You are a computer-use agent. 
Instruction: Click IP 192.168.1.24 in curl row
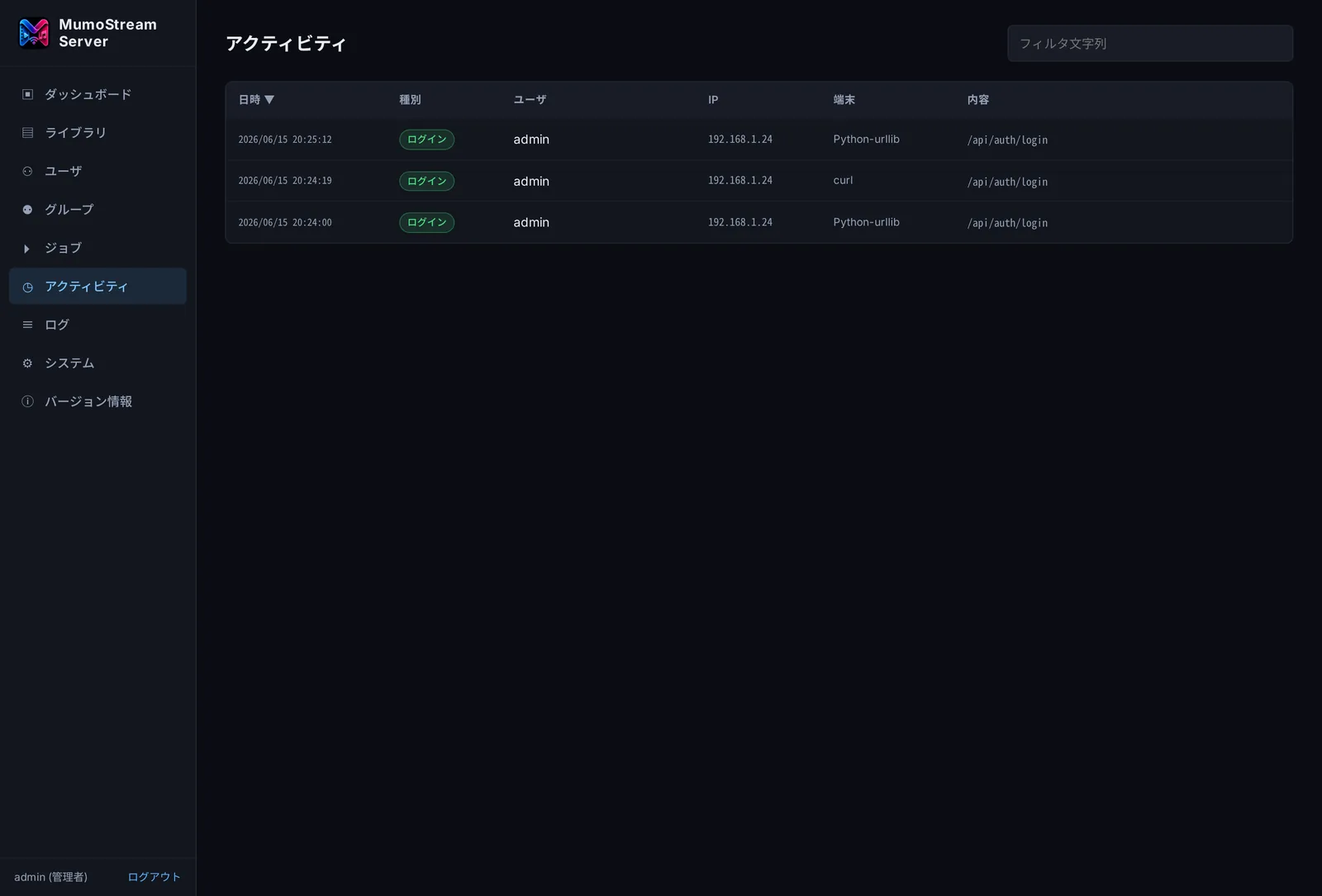[x=740, y=181]
